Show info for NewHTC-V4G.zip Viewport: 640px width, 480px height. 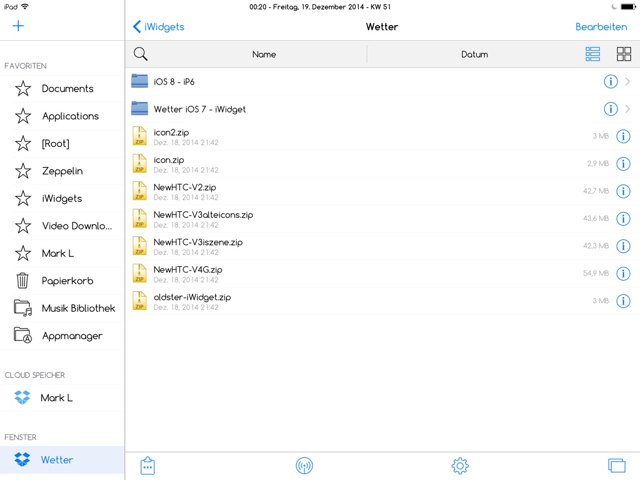[622, 273]
